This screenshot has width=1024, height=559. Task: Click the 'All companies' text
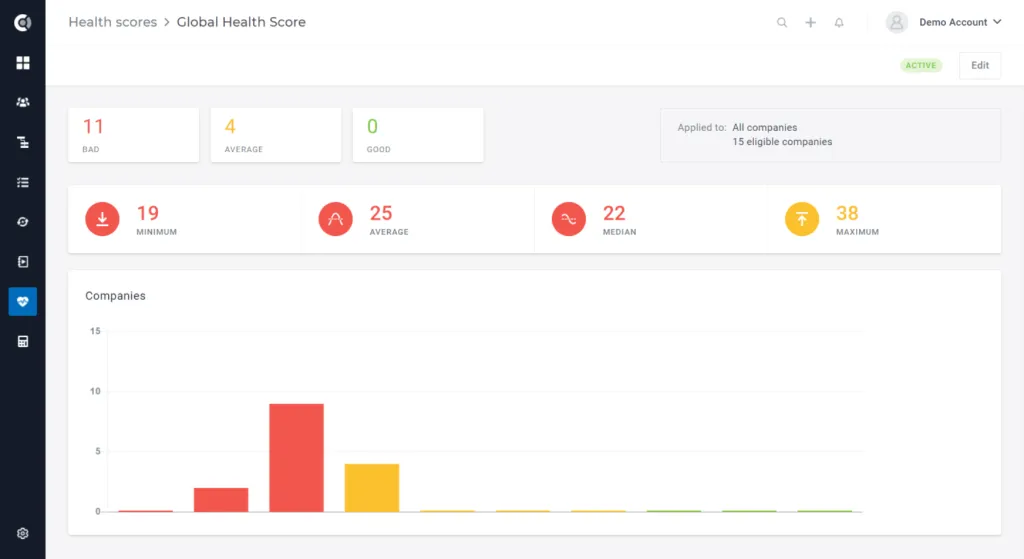[765, 127]
